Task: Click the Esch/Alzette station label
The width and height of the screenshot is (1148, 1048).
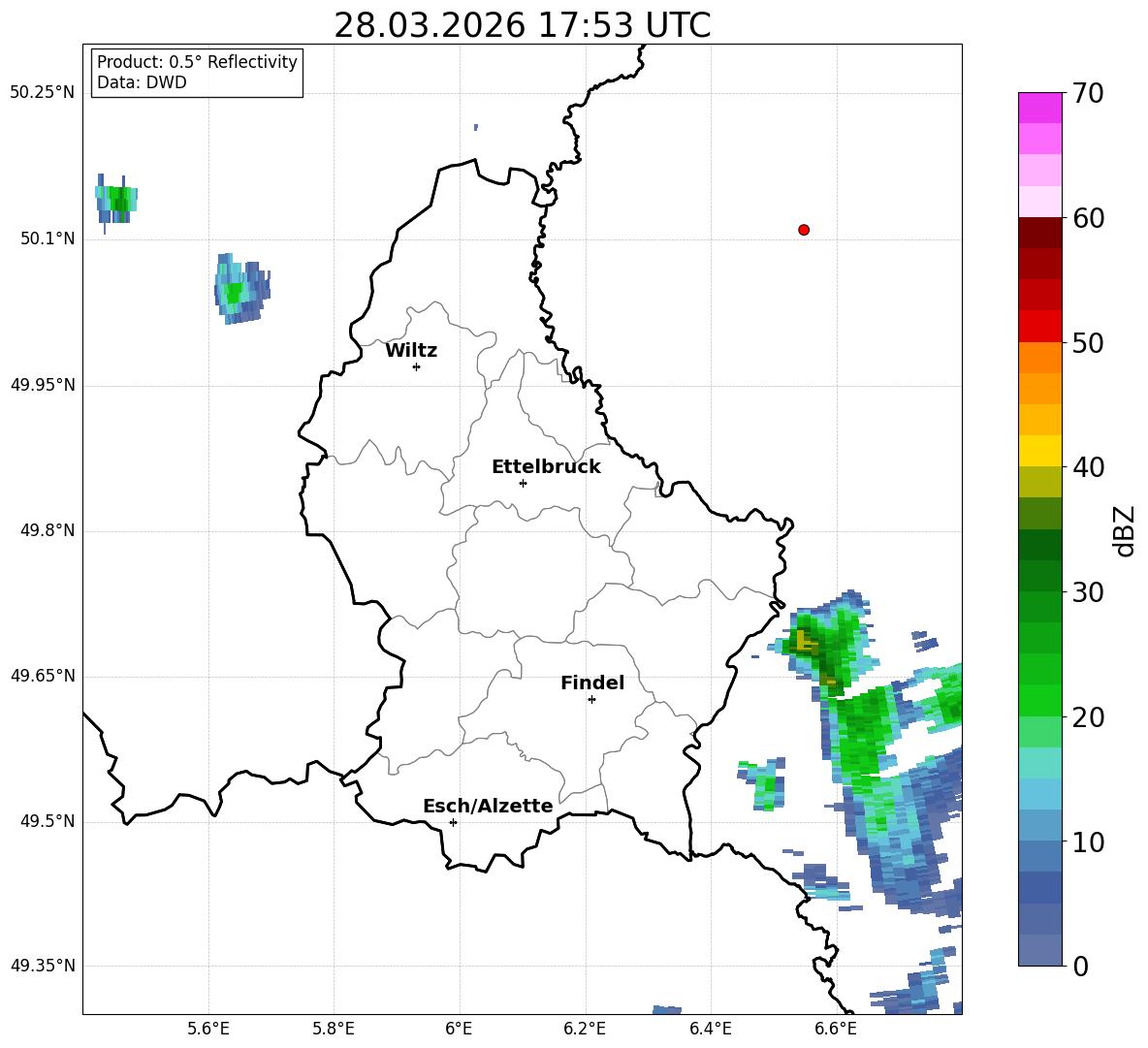Action: coord(488,806)
